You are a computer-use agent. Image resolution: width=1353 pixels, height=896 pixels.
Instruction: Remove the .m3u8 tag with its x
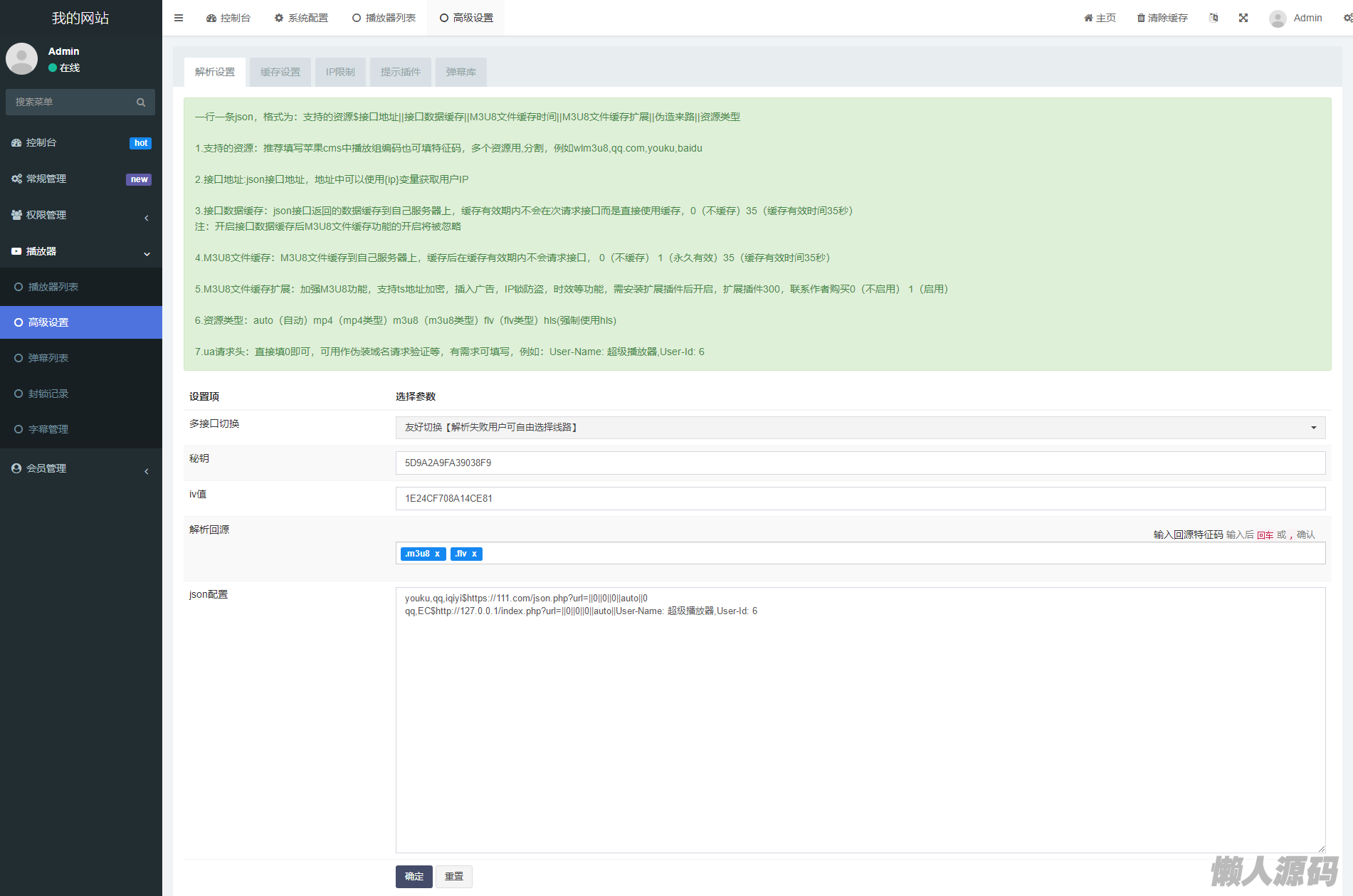[x=438, y=554]
